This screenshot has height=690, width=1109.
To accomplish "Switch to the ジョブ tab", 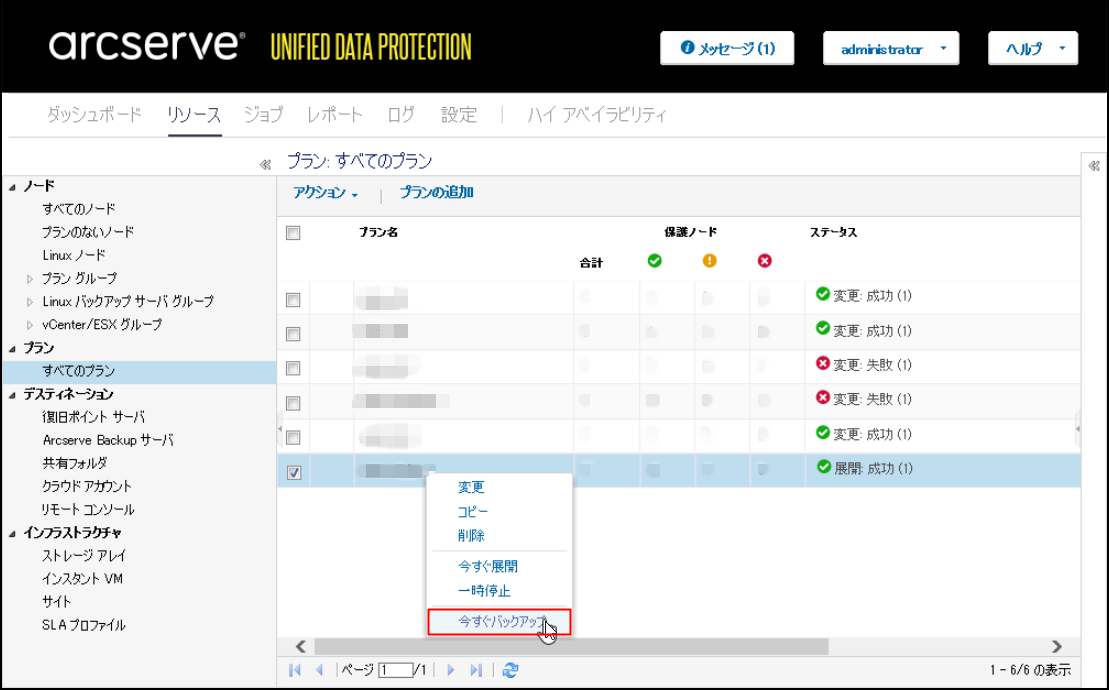I will [x=263, y=114].
